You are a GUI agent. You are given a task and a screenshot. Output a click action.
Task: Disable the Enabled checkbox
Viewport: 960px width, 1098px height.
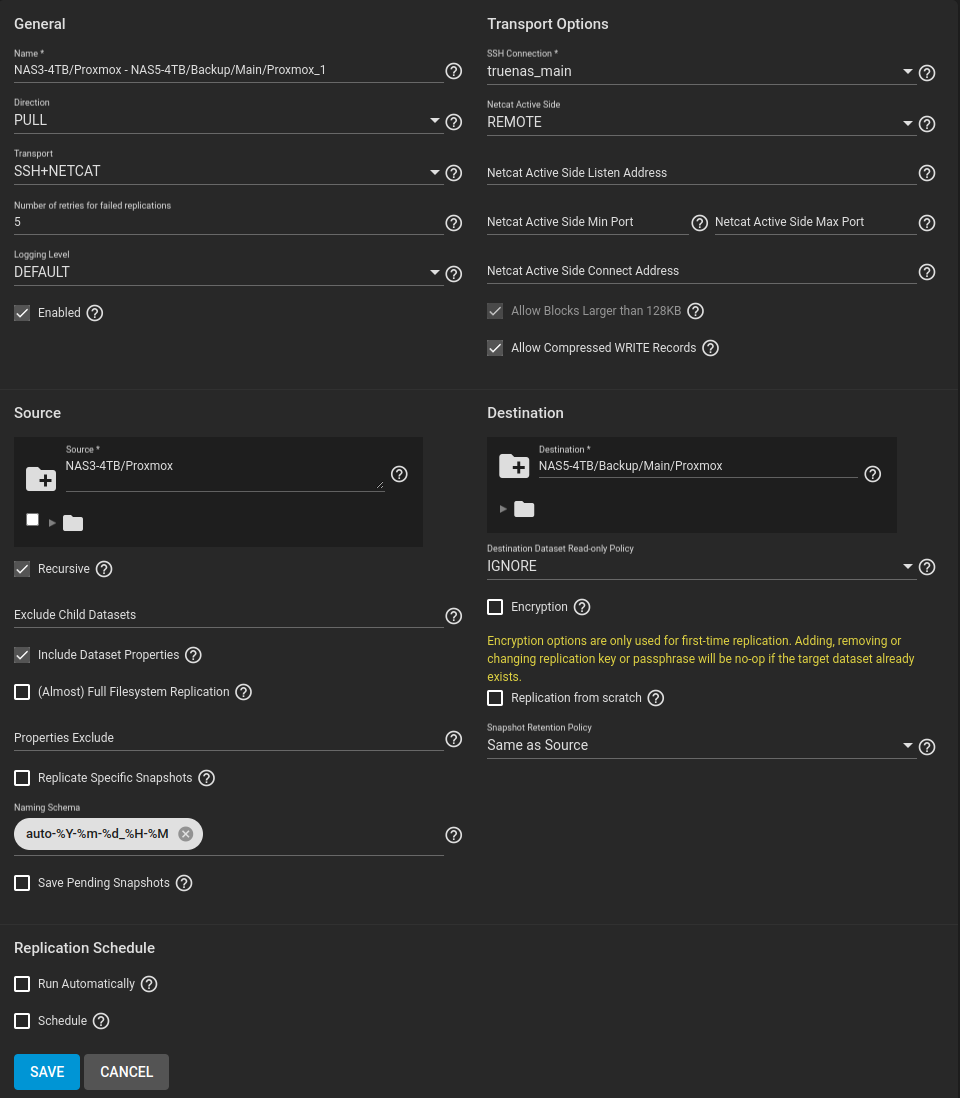click(22, 313)
